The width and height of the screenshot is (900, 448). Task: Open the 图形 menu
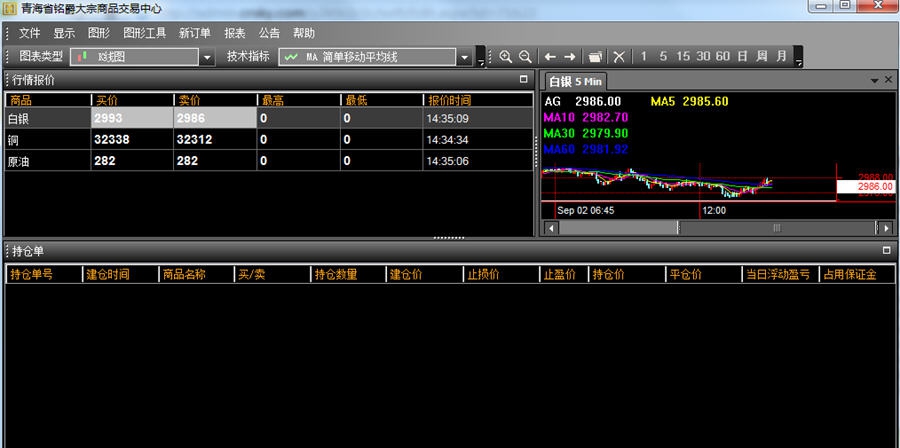tap(99, 33)
